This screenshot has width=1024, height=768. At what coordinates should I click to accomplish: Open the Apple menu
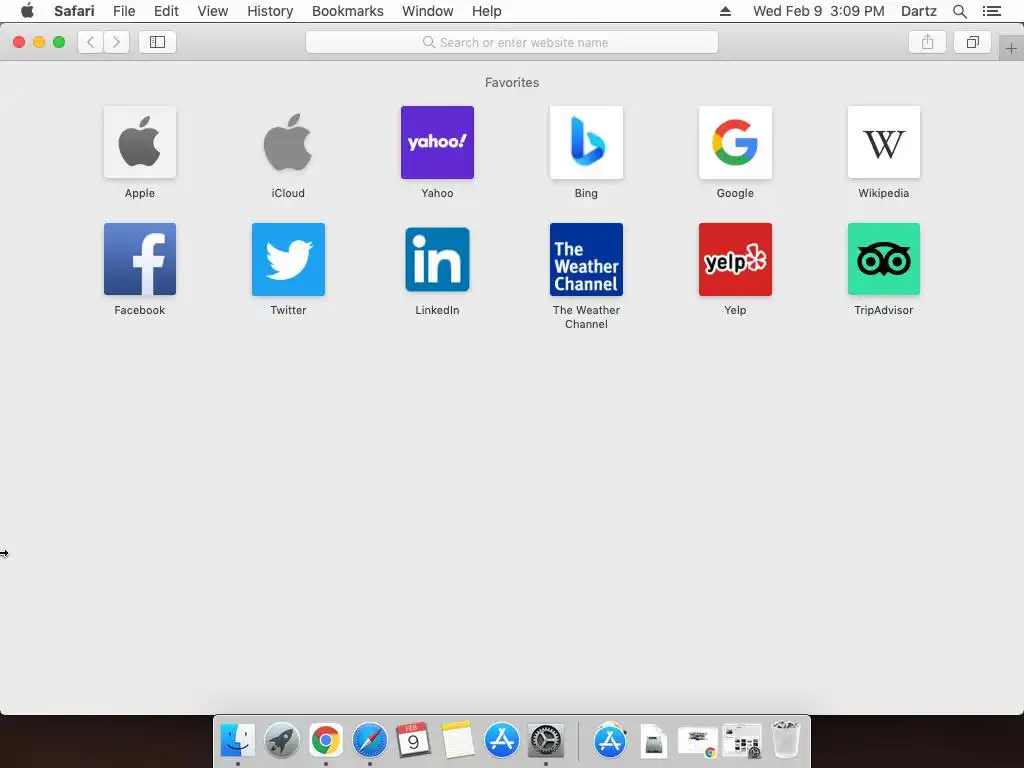click(x=27, y=11)
